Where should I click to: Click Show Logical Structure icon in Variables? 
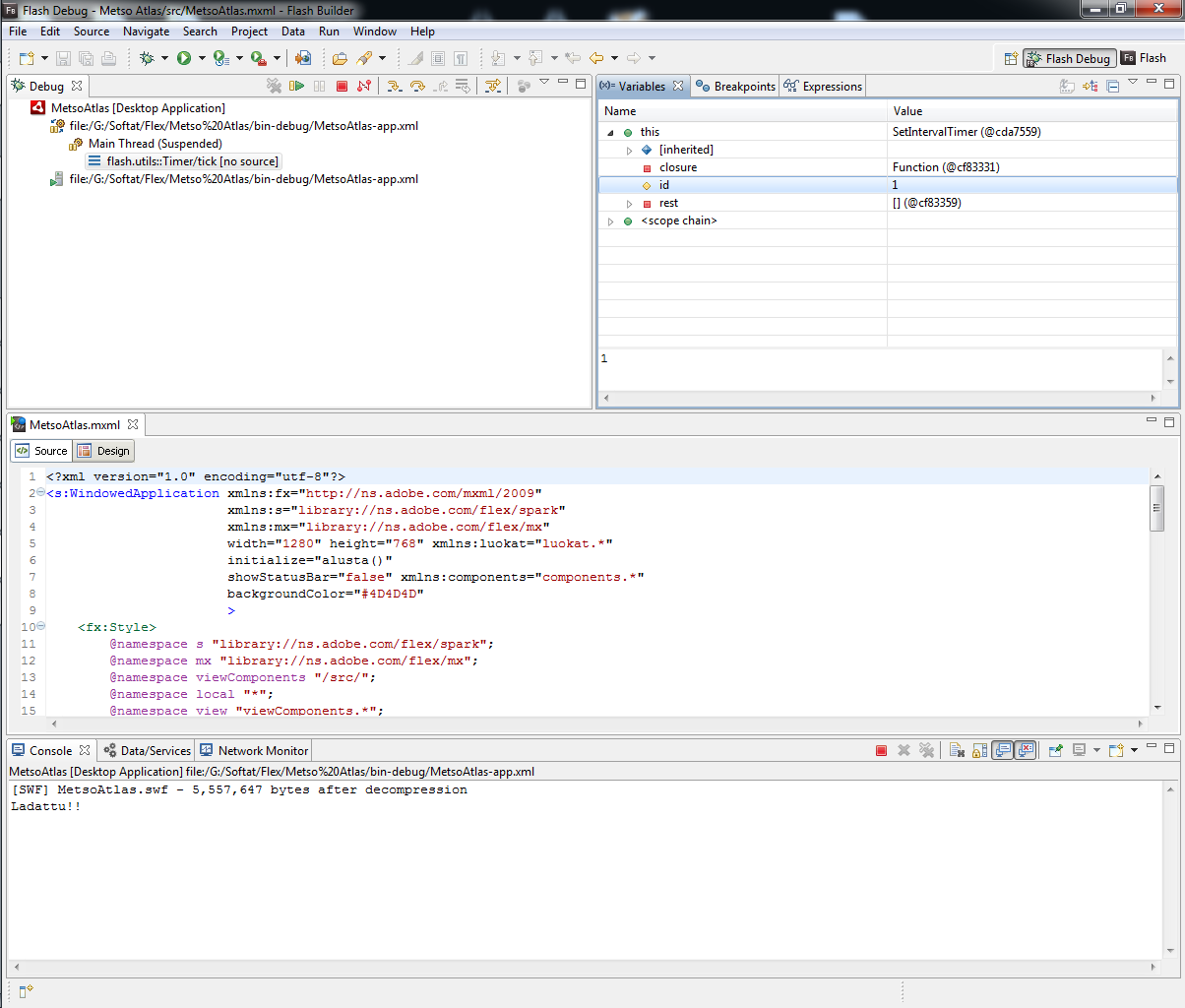tap(1090, 86)
